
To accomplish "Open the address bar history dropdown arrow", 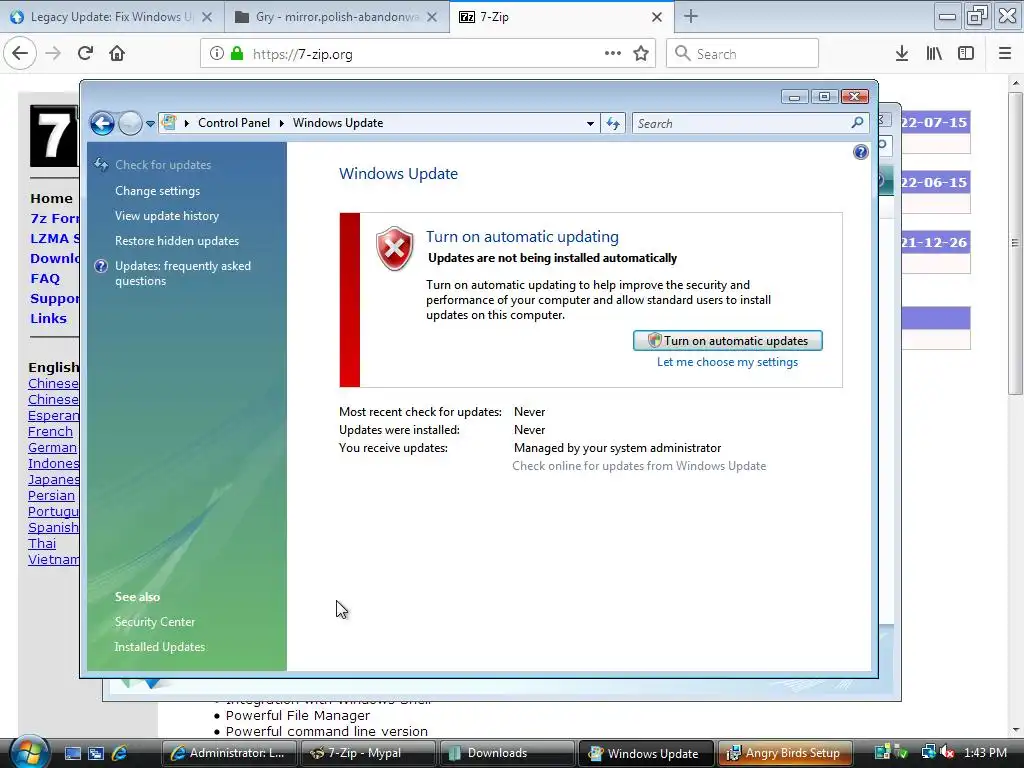I will [590, 123].
